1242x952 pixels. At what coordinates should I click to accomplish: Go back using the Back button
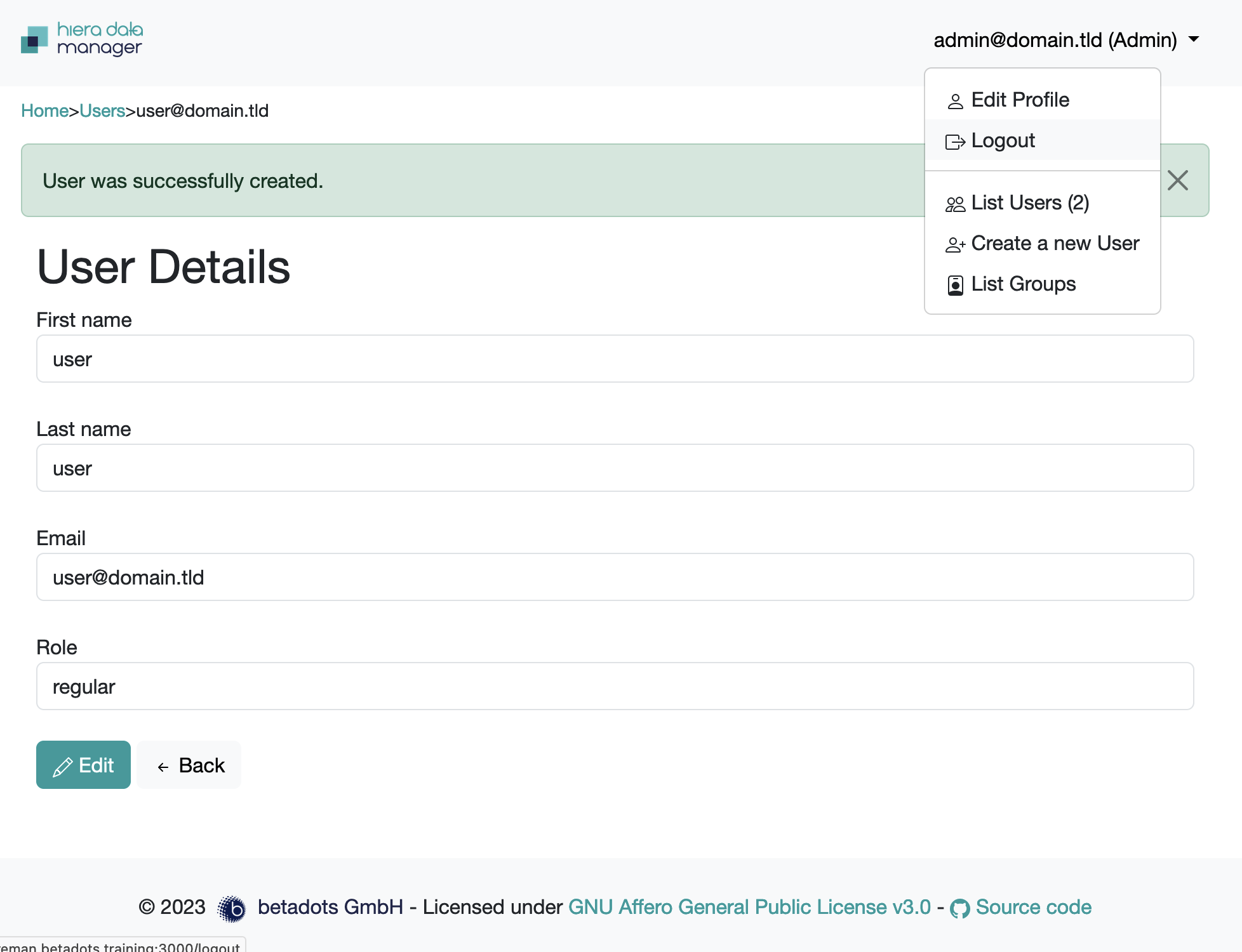point(189,765)
